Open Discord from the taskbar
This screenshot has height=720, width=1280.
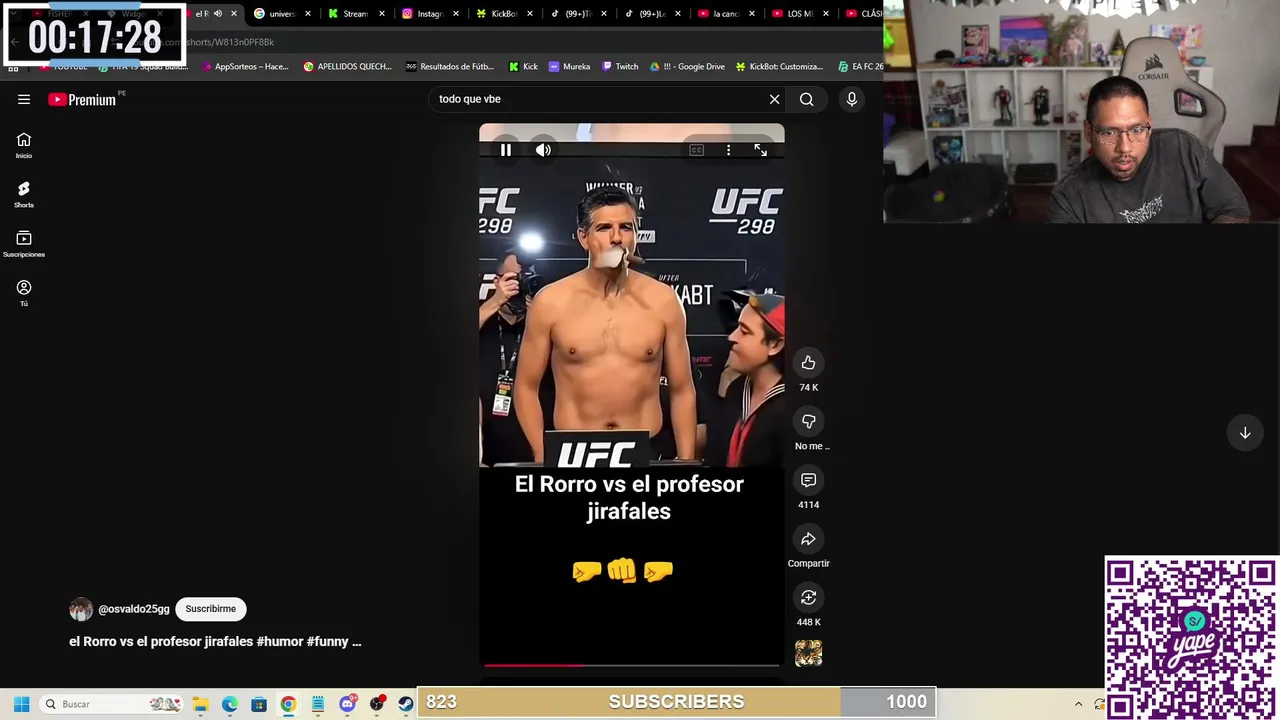coord(347,704)
